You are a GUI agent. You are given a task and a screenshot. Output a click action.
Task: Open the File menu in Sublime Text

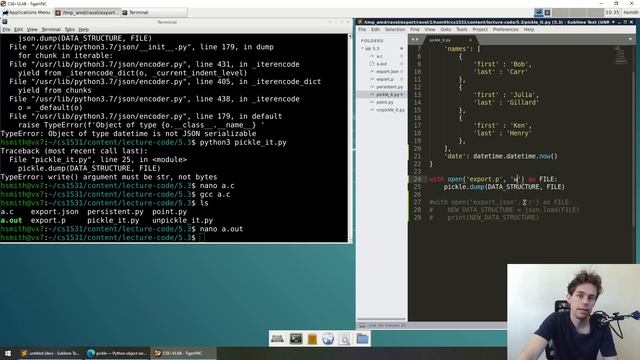(x=362, y=29)
